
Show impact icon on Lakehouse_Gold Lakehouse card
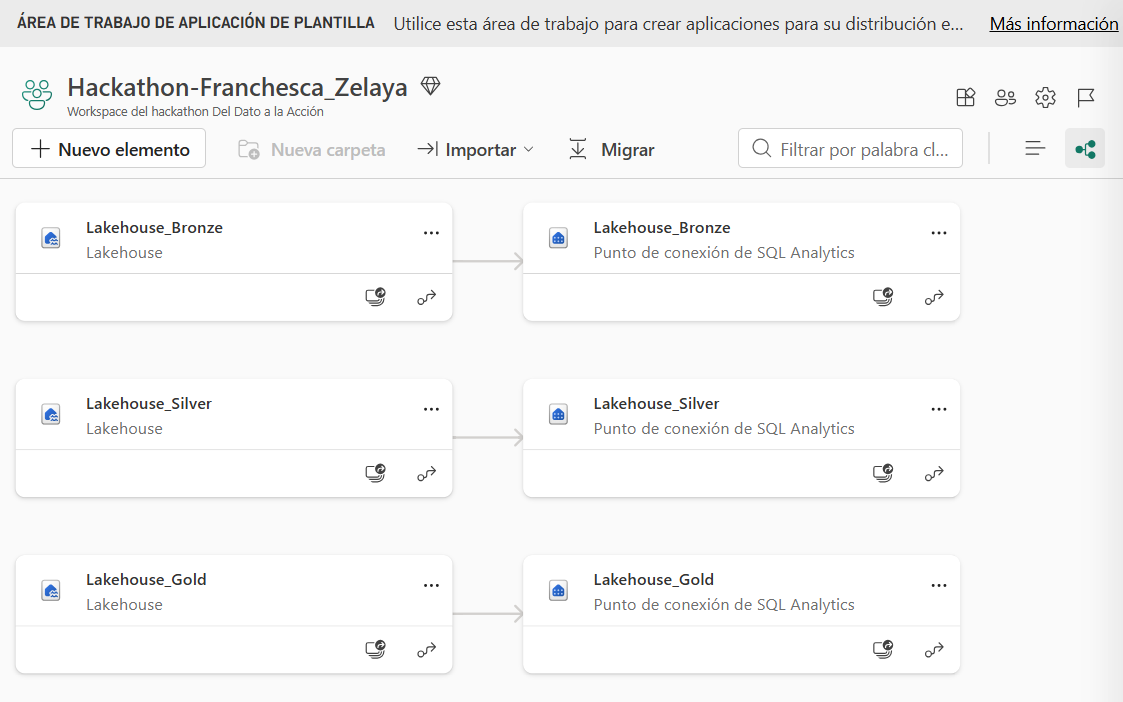tap(375, 649)
